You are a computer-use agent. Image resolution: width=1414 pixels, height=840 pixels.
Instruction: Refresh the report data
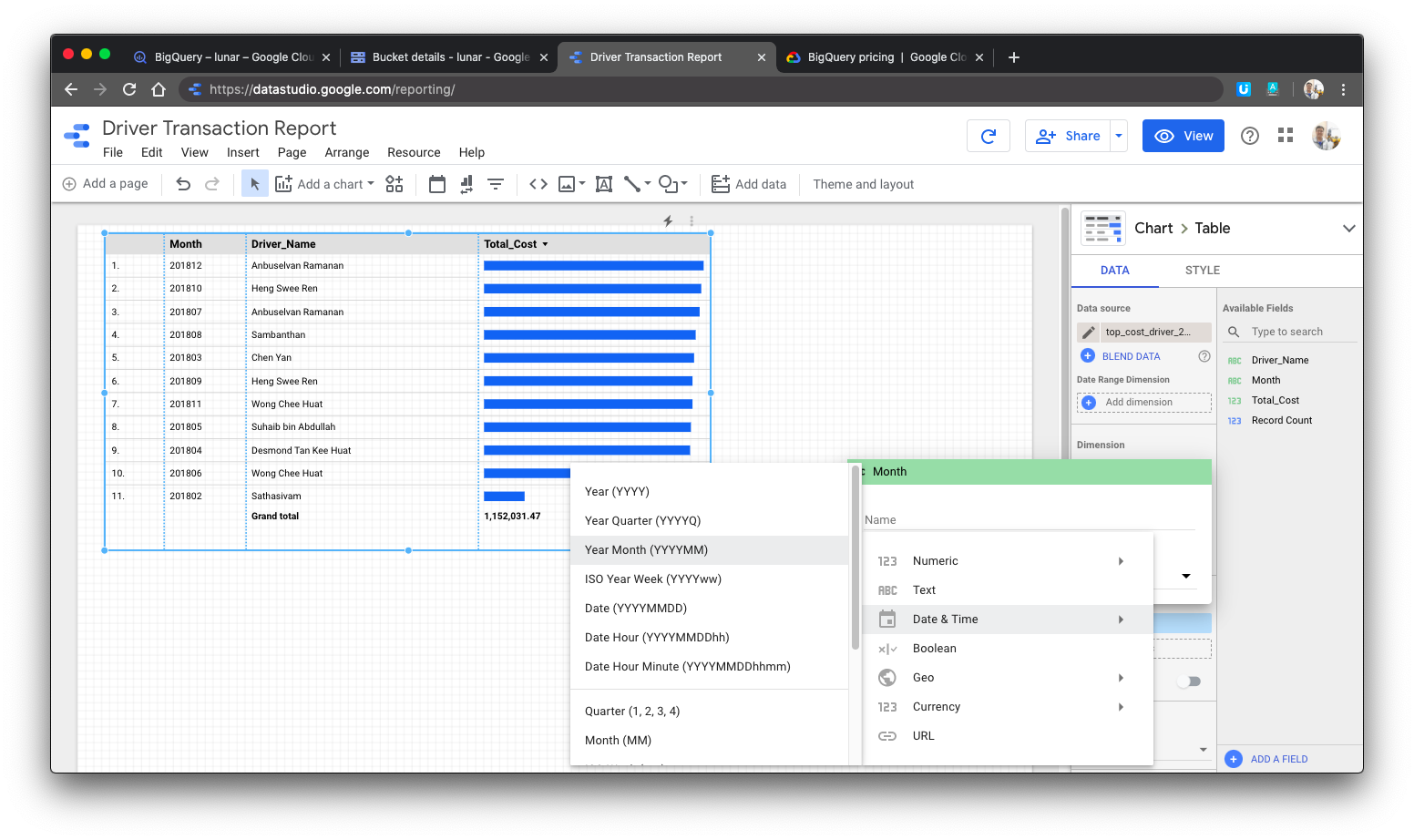click(x=988, y=135)
